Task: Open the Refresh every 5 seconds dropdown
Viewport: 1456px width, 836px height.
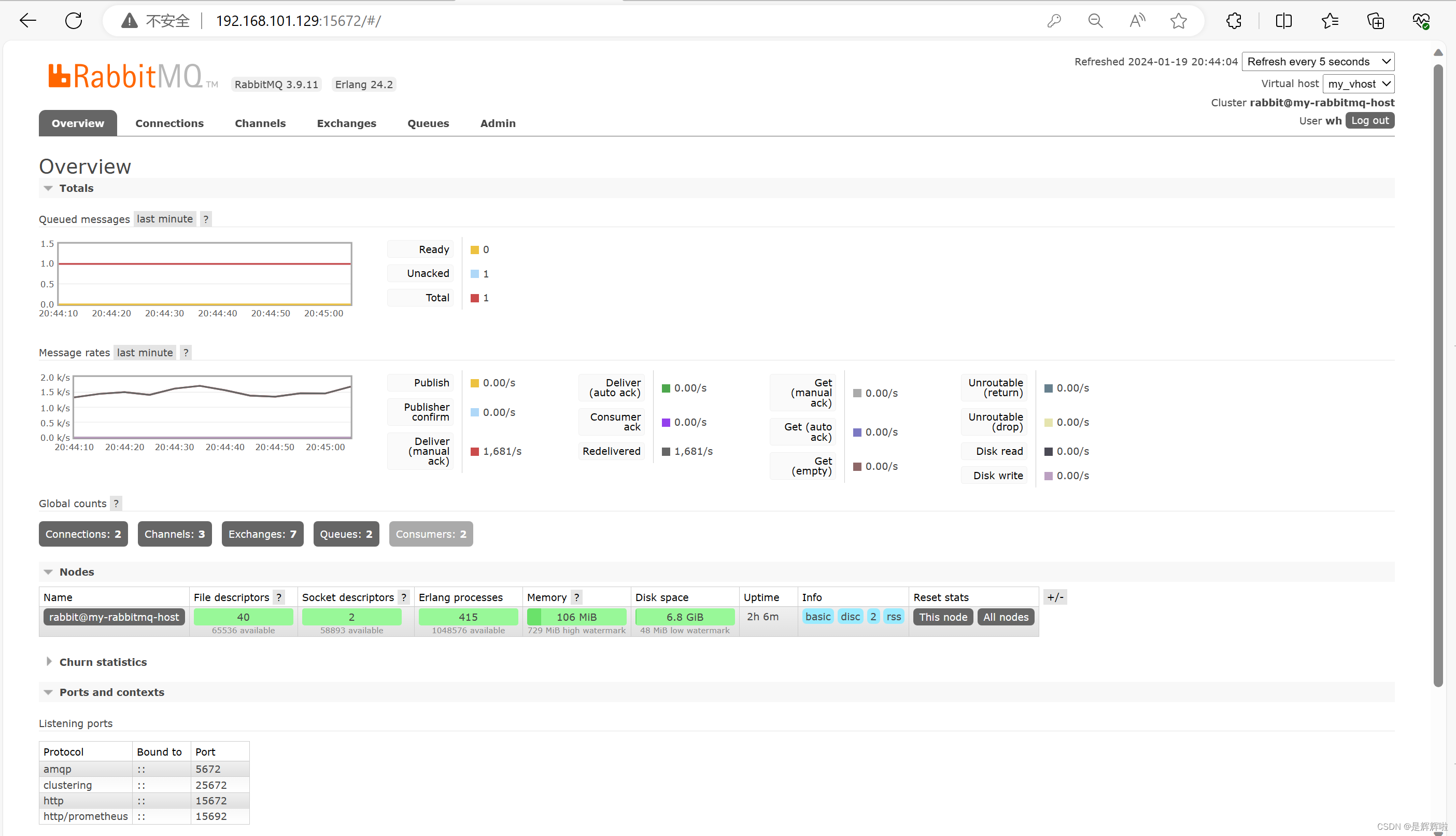Action: pyautogui.click(x=1318, y=61)
